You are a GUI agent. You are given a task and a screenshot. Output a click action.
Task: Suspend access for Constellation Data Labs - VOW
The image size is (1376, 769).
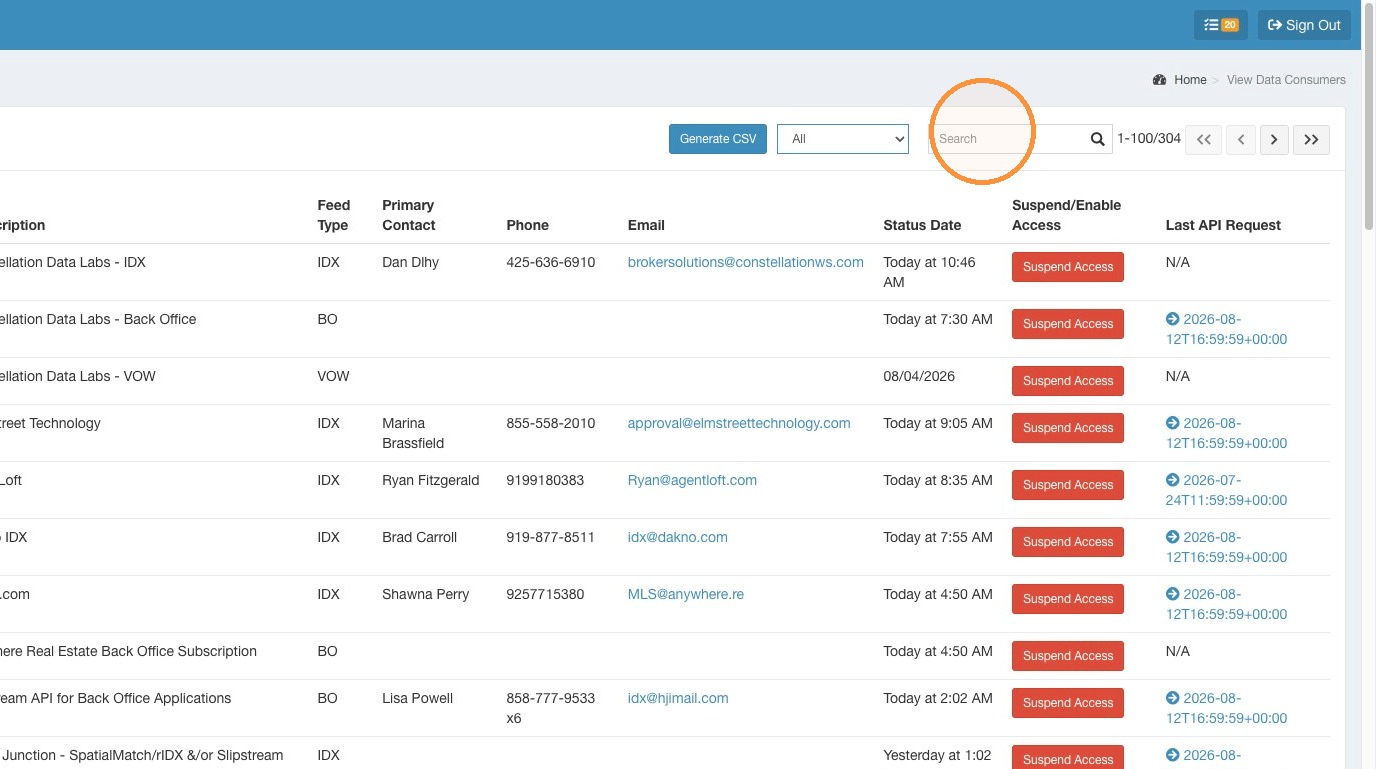pyautogui.click(x=1068, y=381)
